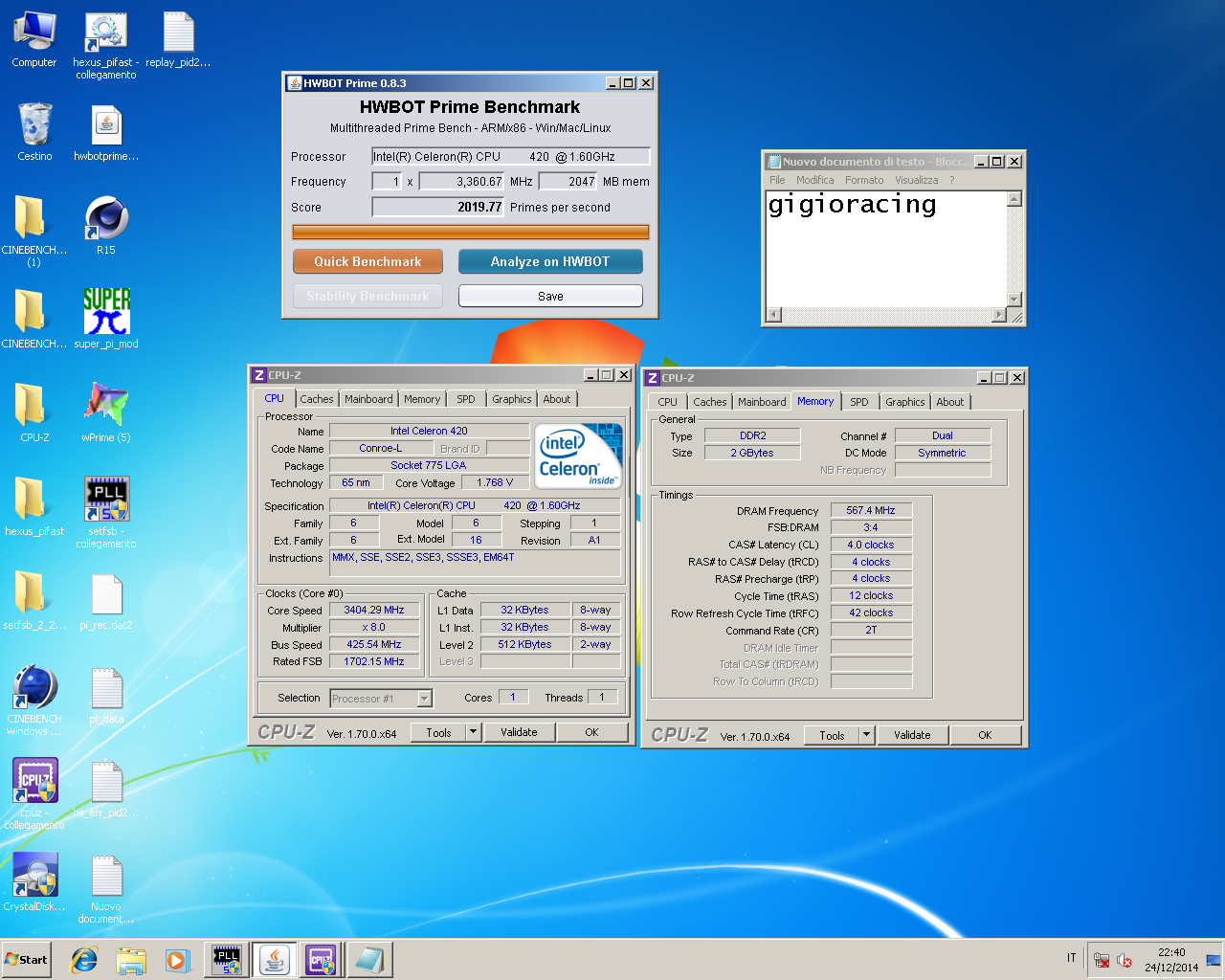Switch to CPU tab in right CPU-Z window
This screenshot has width=1225, height=980.
tap(668, 402)
